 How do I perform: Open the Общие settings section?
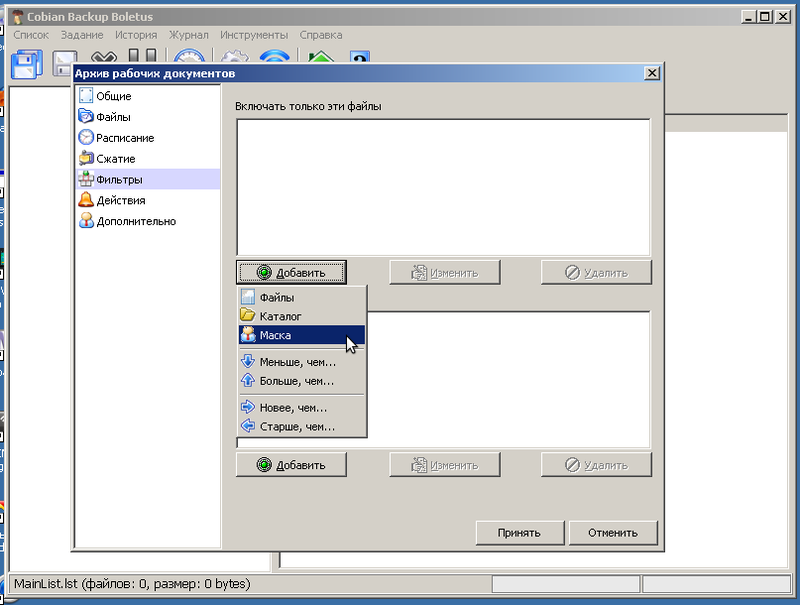coord(113,96)
